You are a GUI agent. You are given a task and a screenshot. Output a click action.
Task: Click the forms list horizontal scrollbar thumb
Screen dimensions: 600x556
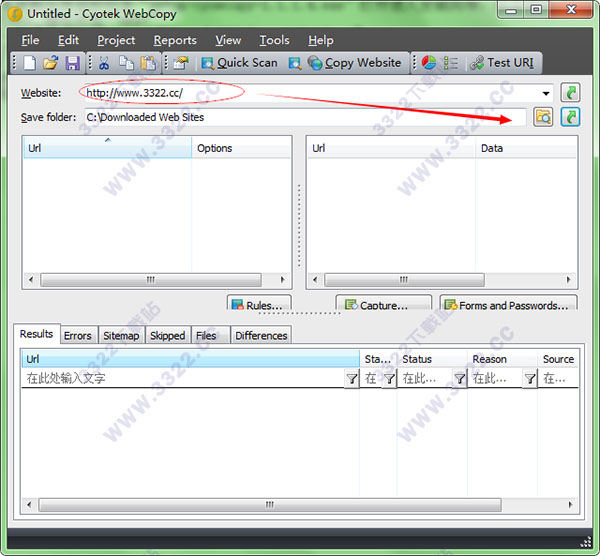point(404,279)
